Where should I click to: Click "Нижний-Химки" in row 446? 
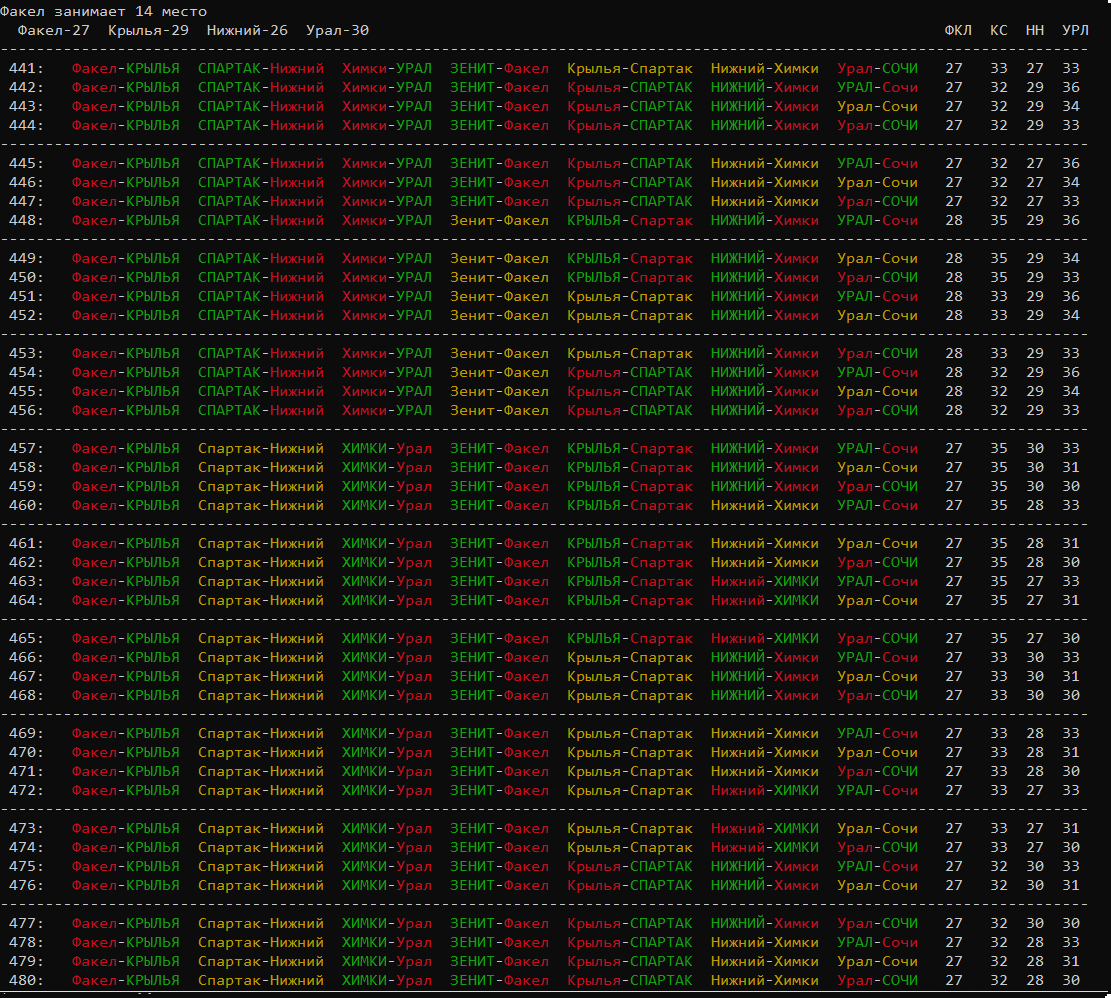[765, 183]
